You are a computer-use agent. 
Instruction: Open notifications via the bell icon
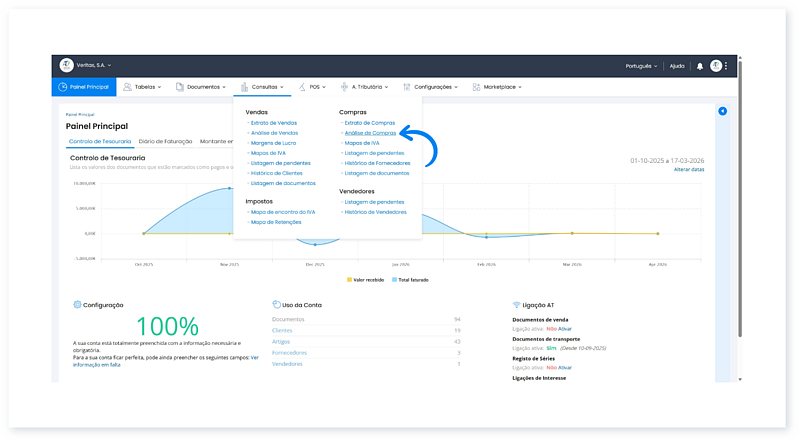coord(700,66)
